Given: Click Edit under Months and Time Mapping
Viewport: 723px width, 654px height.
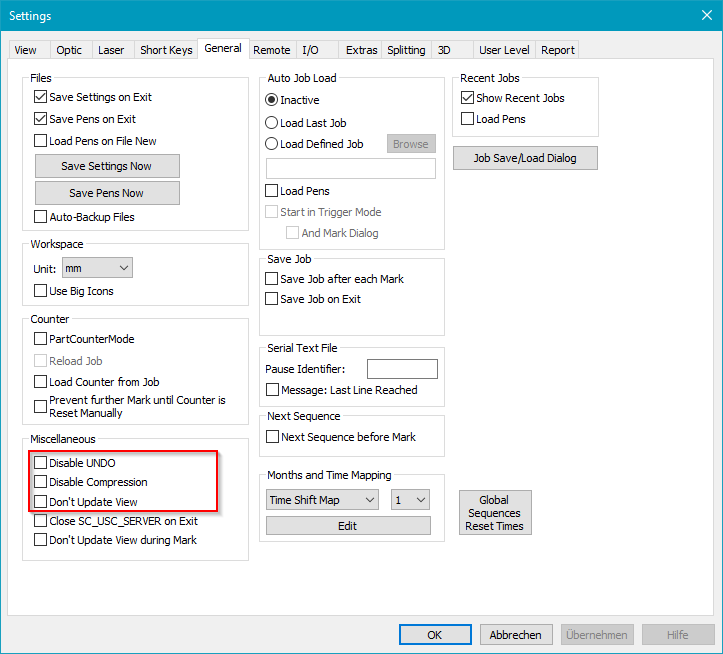Looking at the screenshot, I should (348, 526).
